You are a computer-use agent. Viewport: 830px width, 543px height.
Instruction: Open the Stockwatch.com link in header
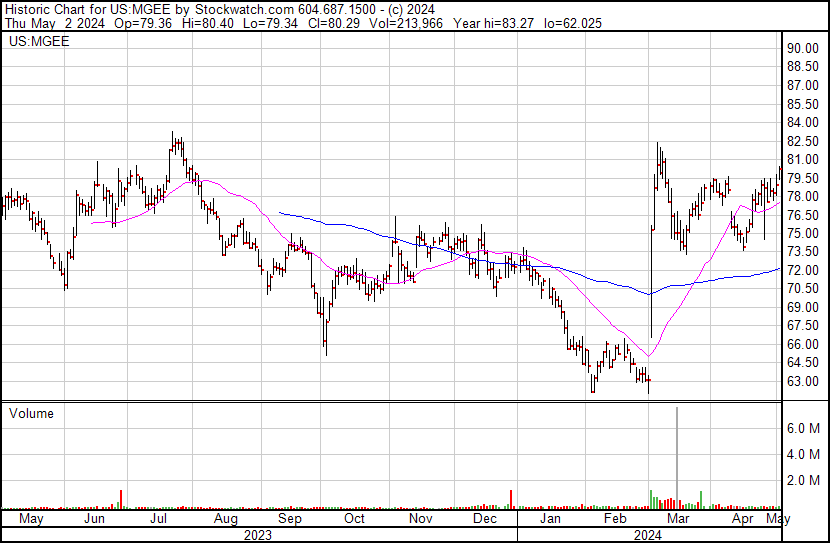(x=238, y=7)
